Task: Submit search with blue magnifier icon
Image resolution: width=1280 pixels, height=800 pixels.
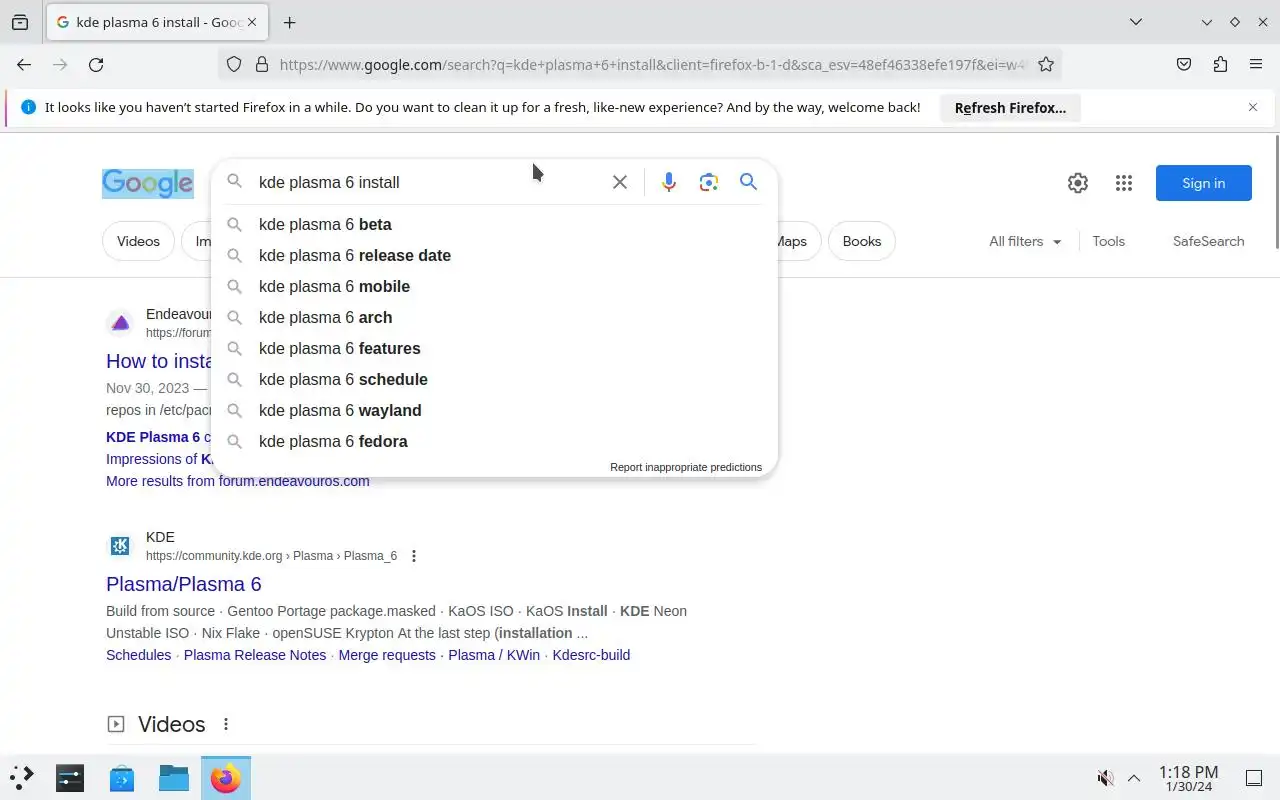Action: (x=748, y=182)
